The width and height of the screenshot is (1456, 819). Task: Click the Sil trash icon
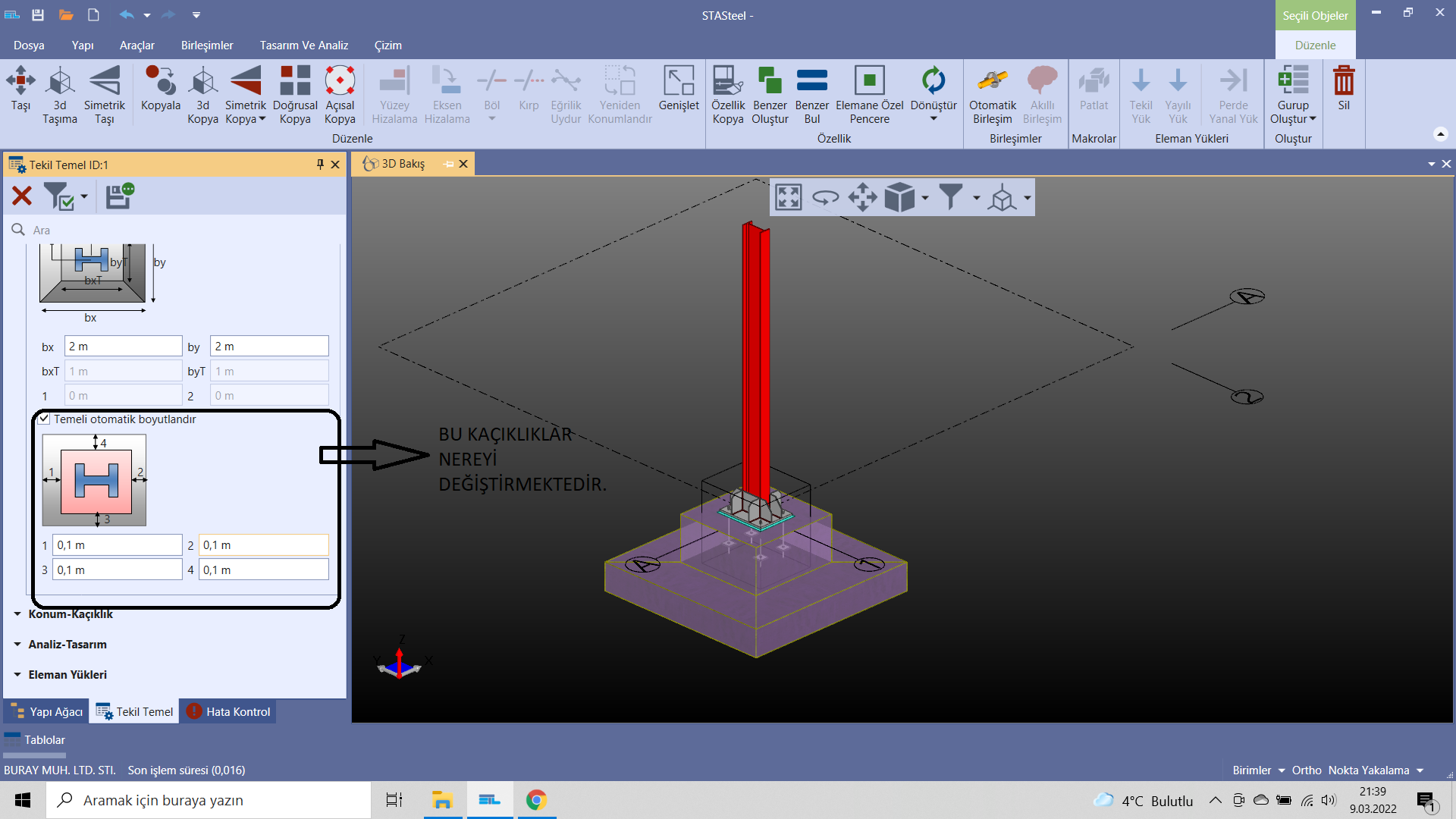[1344, 81]
